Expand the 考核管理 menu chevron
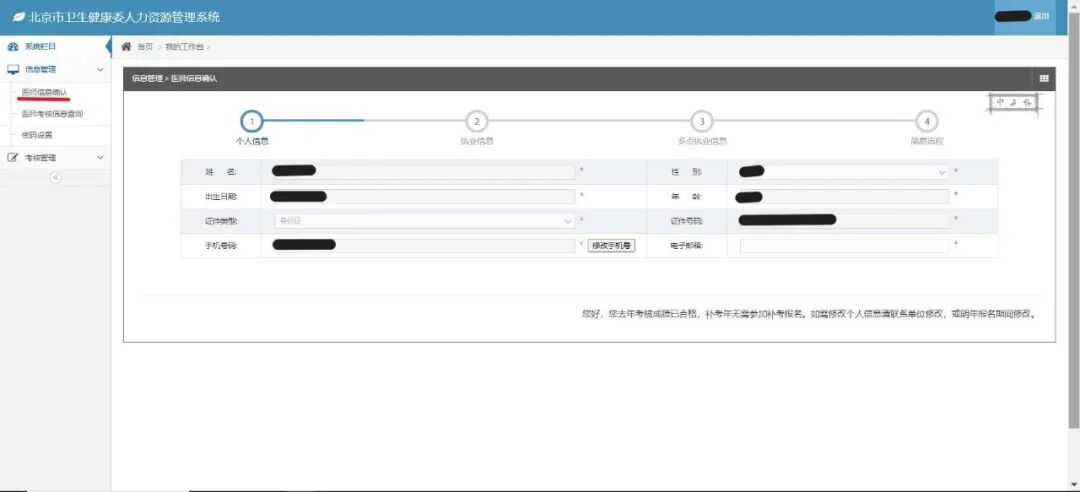This screenshot has height=492, width=1080. (x=101, y=158)
